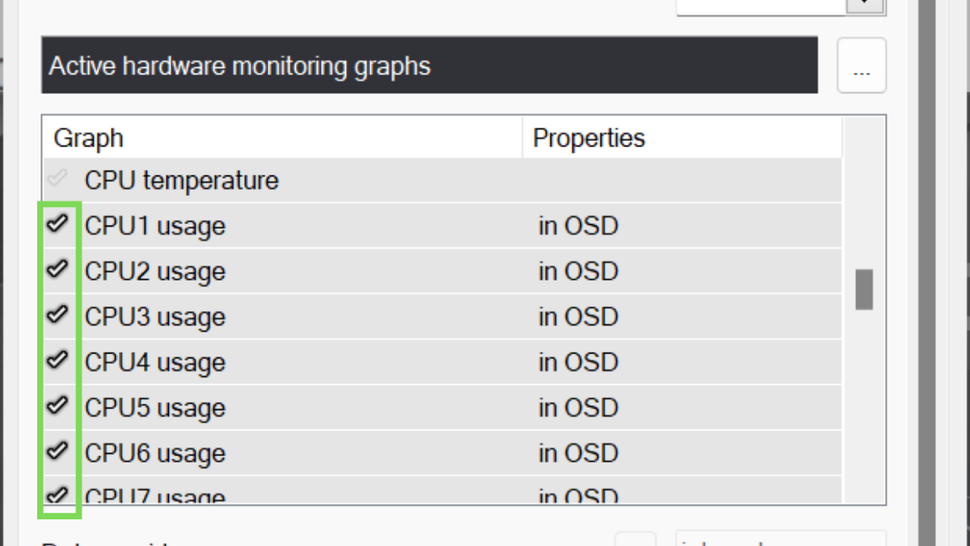Pick the CPU4 usage graph name text
The height and width of the screenshot is (546, 970).
point(155,362)
